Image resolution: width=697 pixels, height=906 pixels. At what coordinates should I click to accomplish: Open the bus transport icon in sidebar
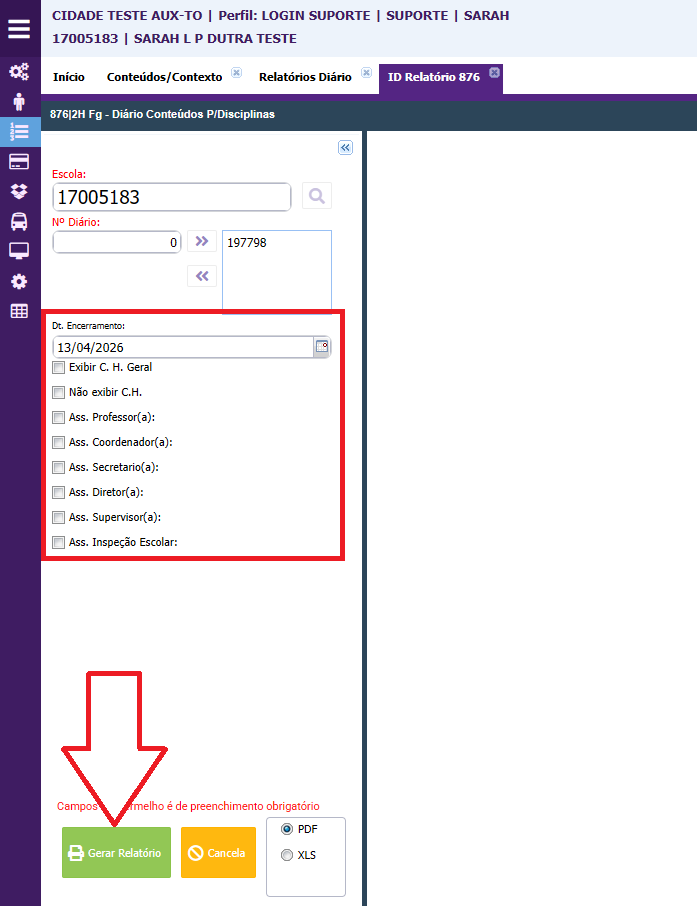coord(19,221)
